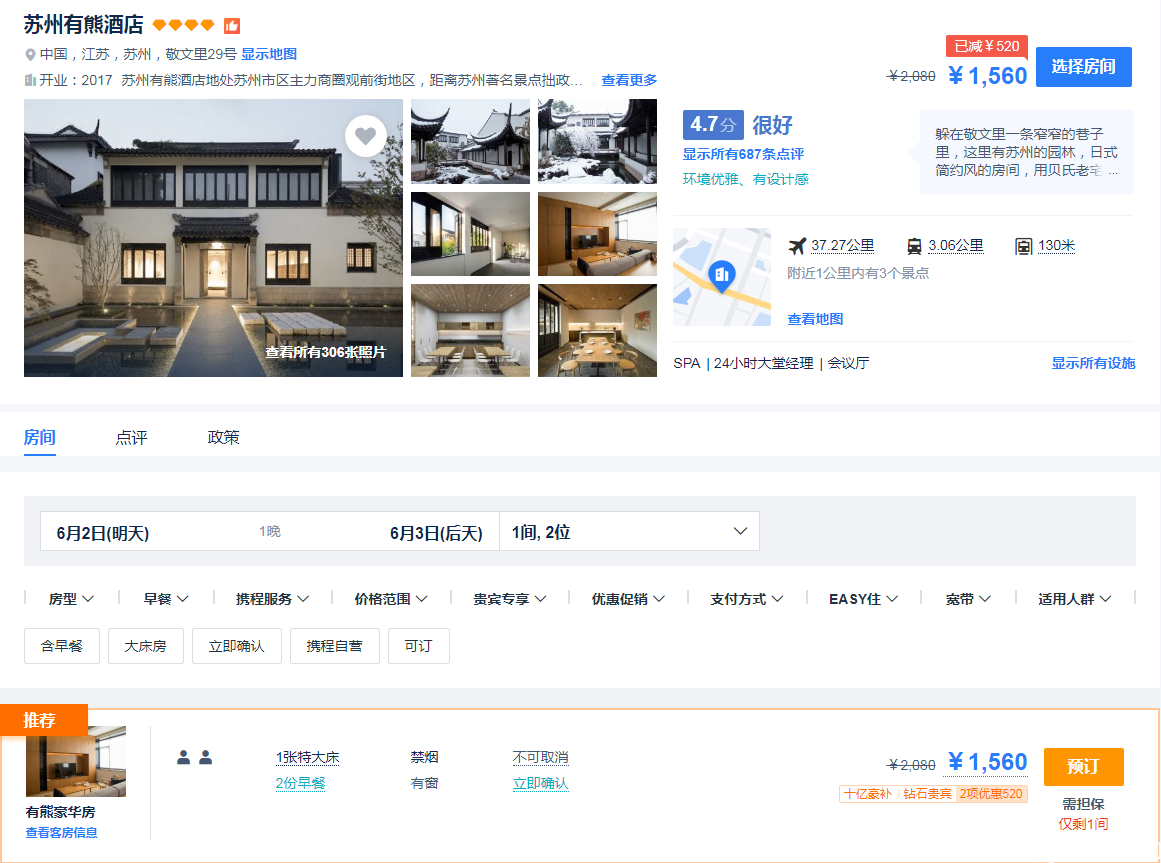Screen dimensions: 1161x863
Task: Toggle the 可订 quick filter
Action: (418, 646)
